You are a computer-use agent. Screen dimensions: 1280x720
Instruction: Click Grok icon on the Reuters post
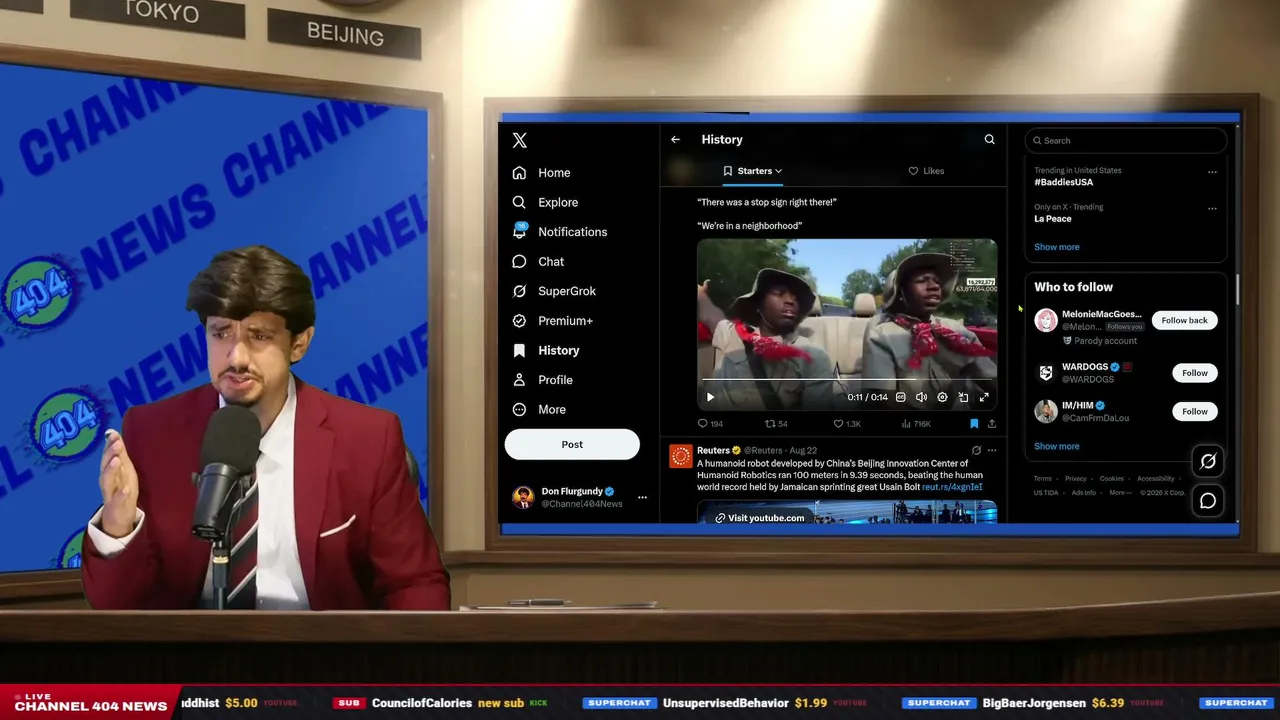click(976, 450)
